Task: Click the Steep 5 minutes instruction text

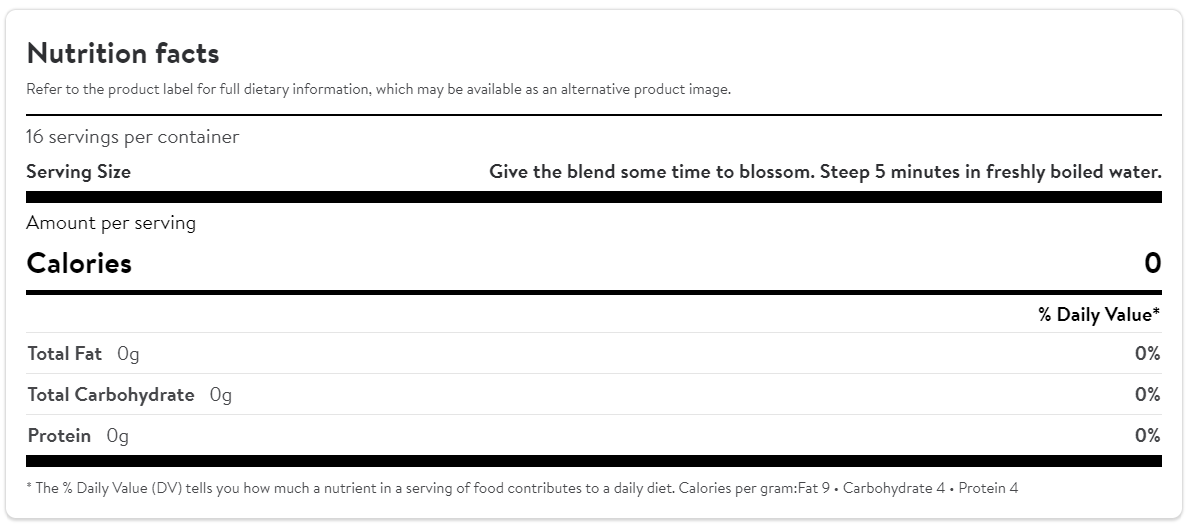Action: (825, 172)
